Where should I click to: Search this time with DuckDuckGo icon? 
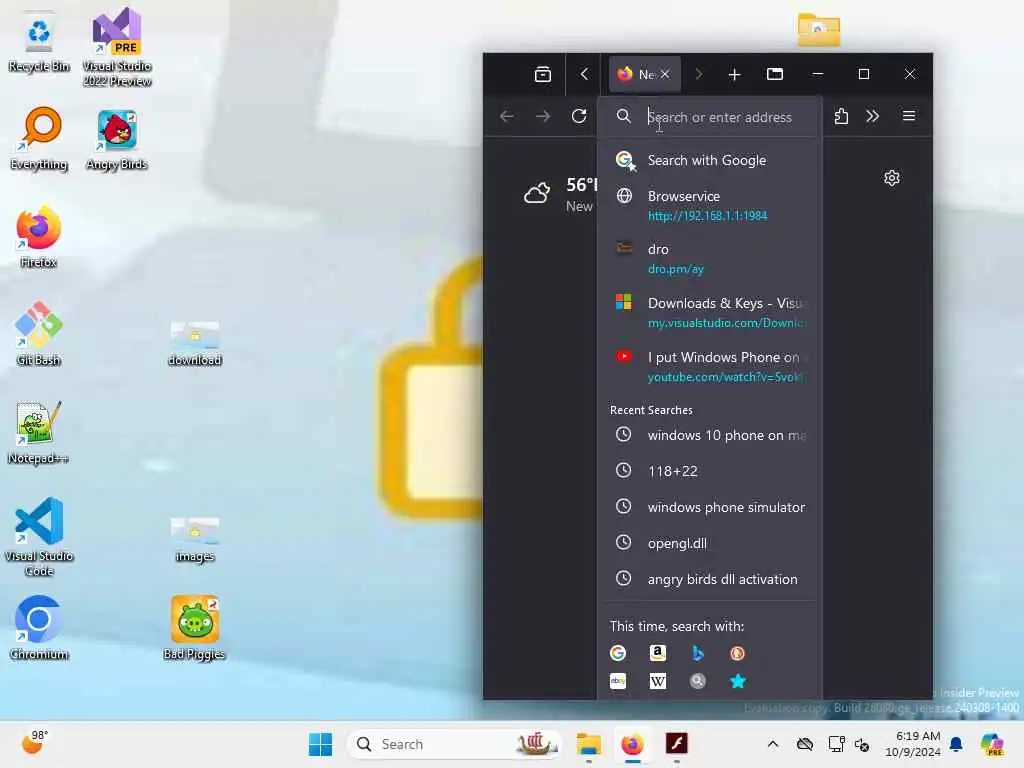(x=737, y=653)
